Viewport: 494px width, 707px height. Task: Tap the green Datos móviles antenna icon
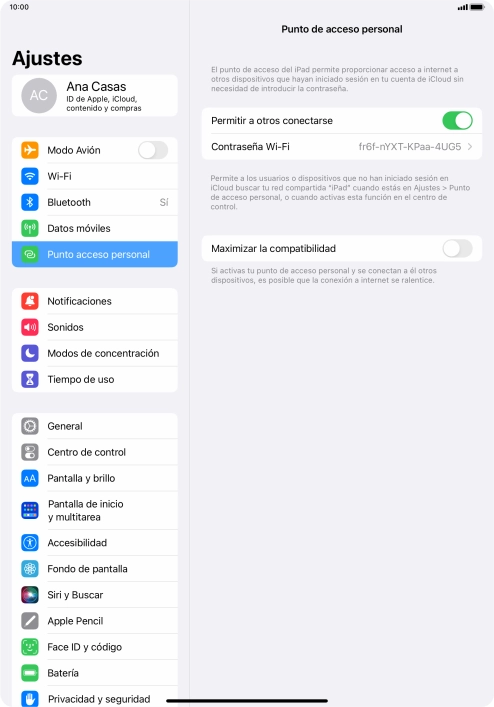click(30, 229)
